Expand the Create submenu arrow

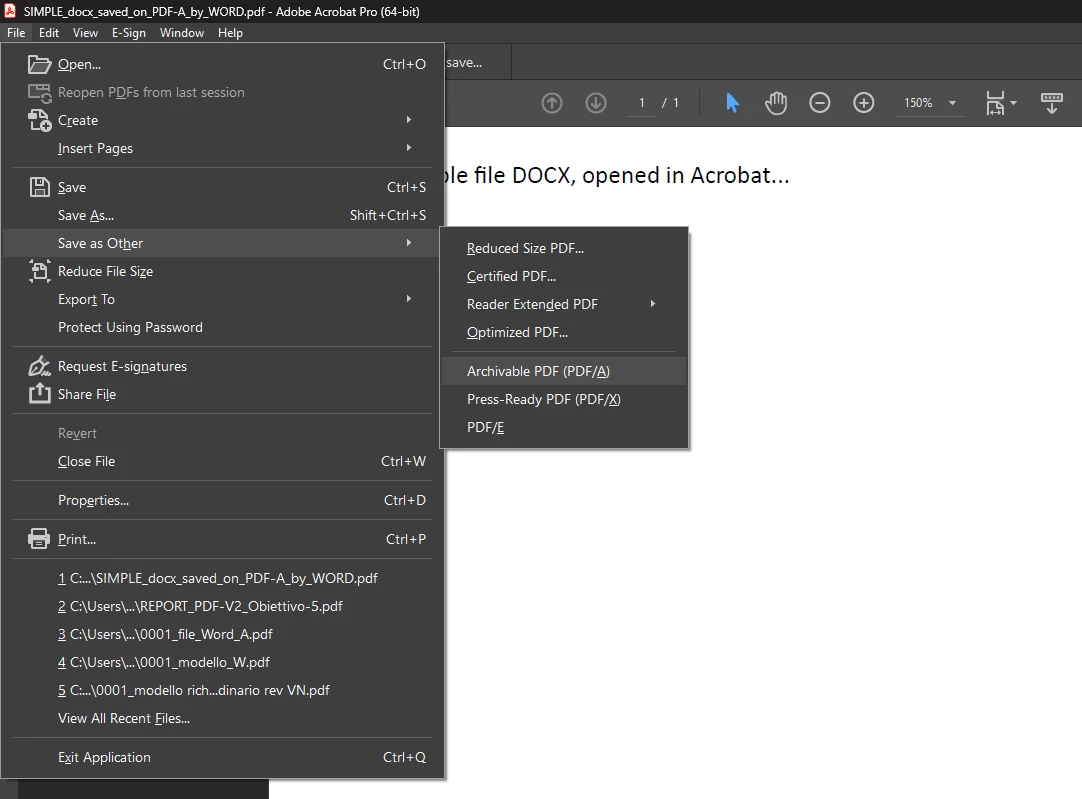[409, 119]
